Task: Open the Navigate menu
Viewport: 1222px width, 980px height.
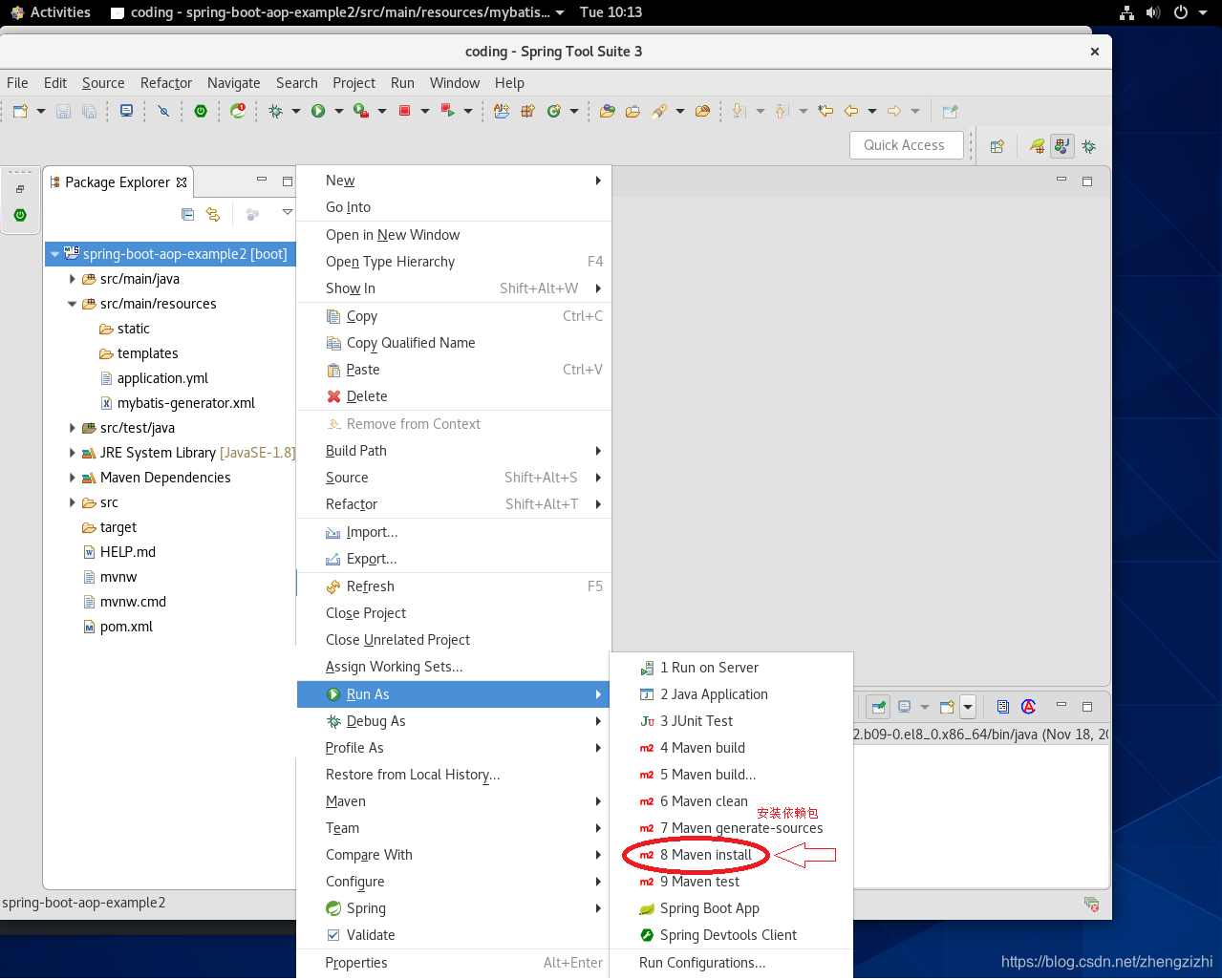Action: (234, 83)
